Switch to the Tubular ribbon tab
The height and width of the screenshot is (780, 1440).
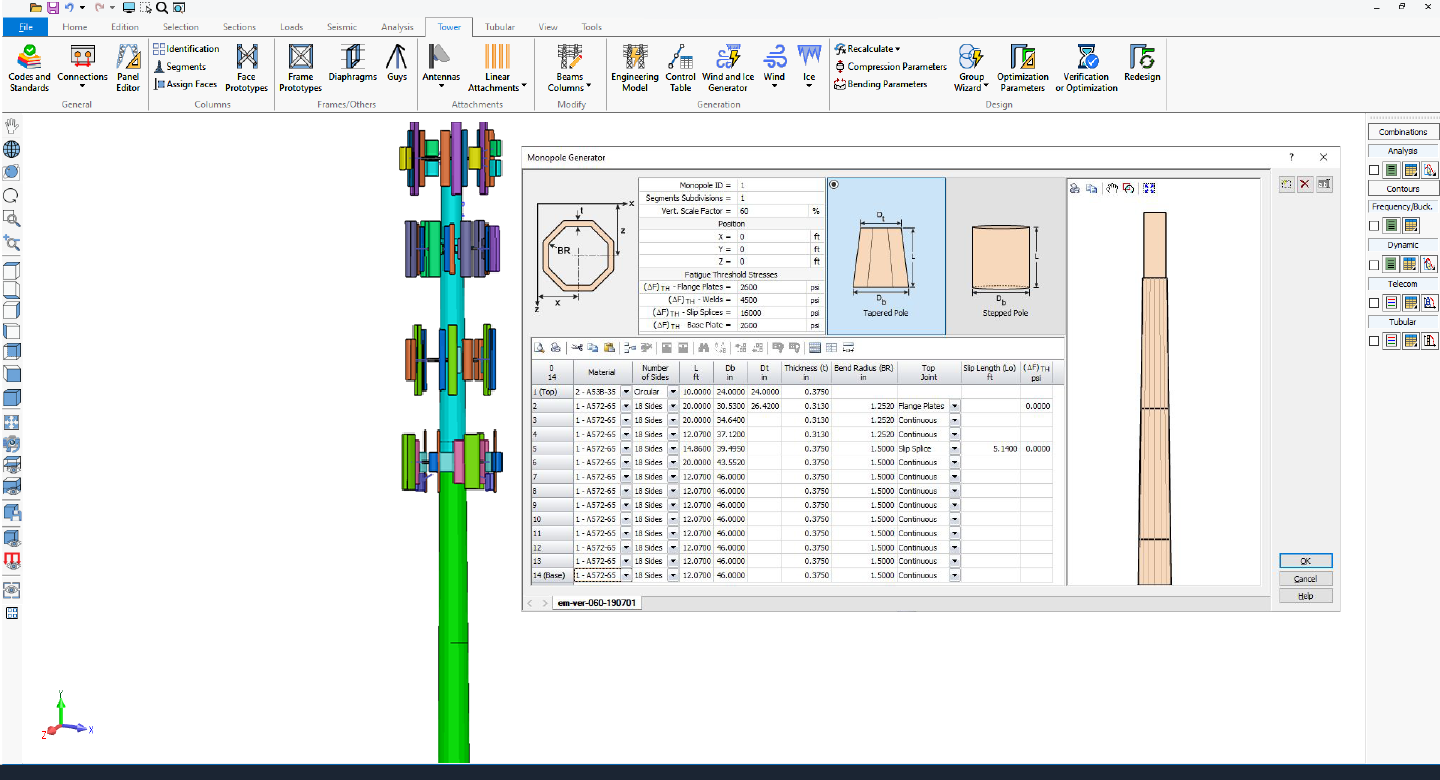499,27
